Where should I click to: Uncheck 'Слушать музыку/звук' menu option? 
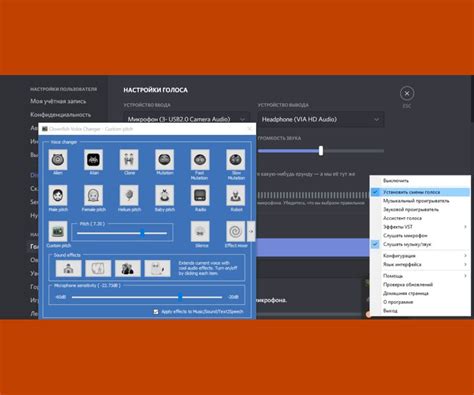tap(420, 244)
